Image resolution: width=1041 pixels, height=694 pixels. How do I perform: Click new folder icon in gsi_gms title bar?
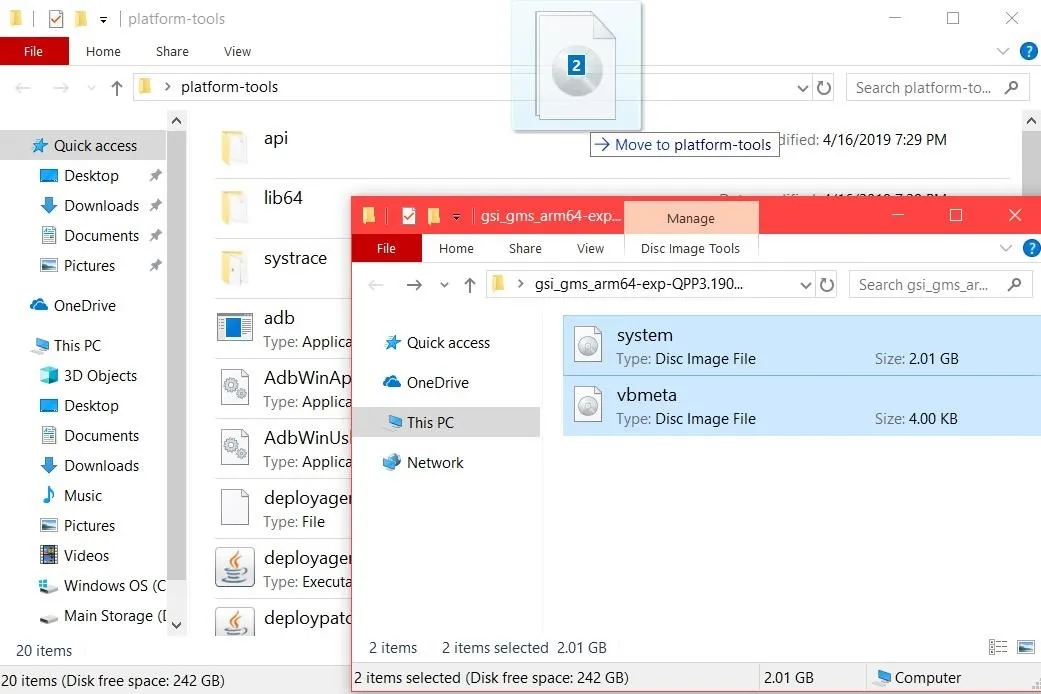[x=434, y=215]
